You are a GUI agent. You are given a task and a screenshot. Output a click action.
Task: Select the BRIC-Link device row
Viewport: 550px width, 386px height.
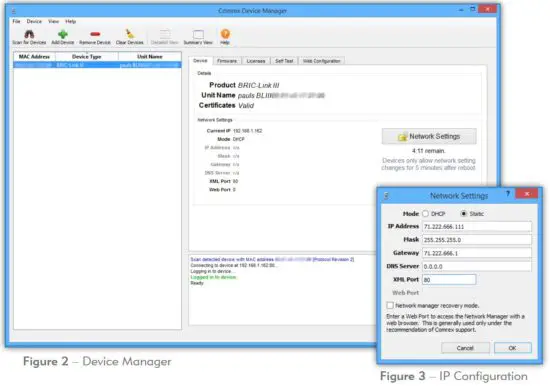coord(98,65)
